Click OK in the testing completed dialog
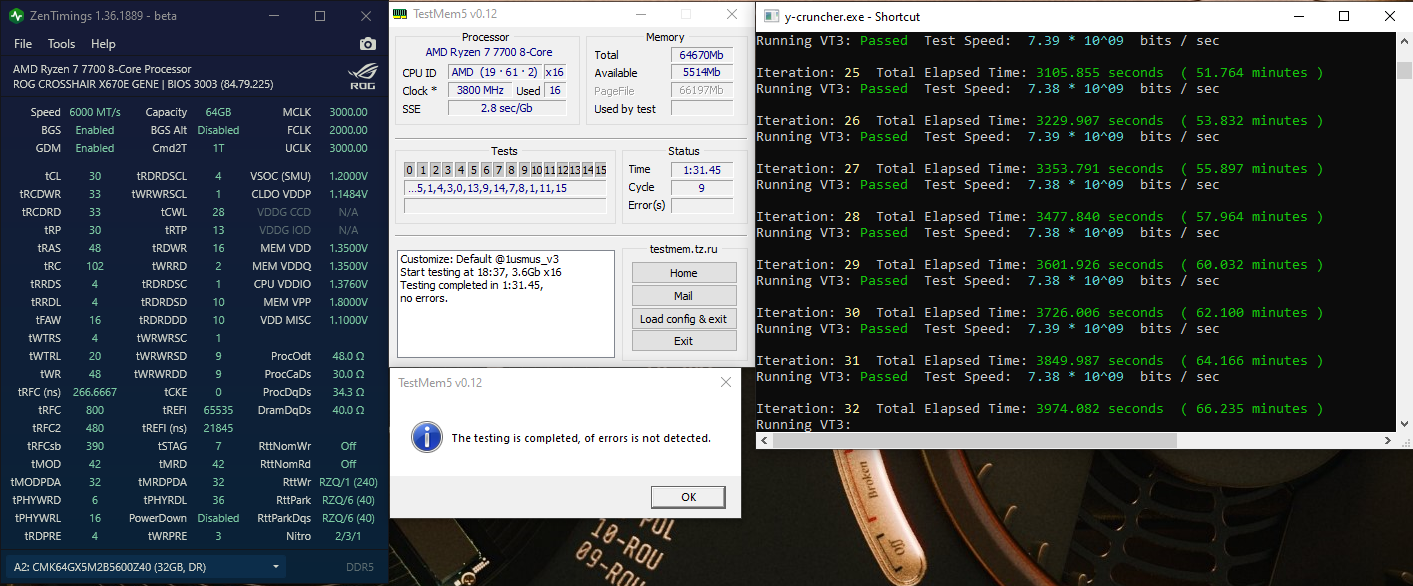Image resolution: width=1413 pixels, height=586 pixels. point(688,497)
